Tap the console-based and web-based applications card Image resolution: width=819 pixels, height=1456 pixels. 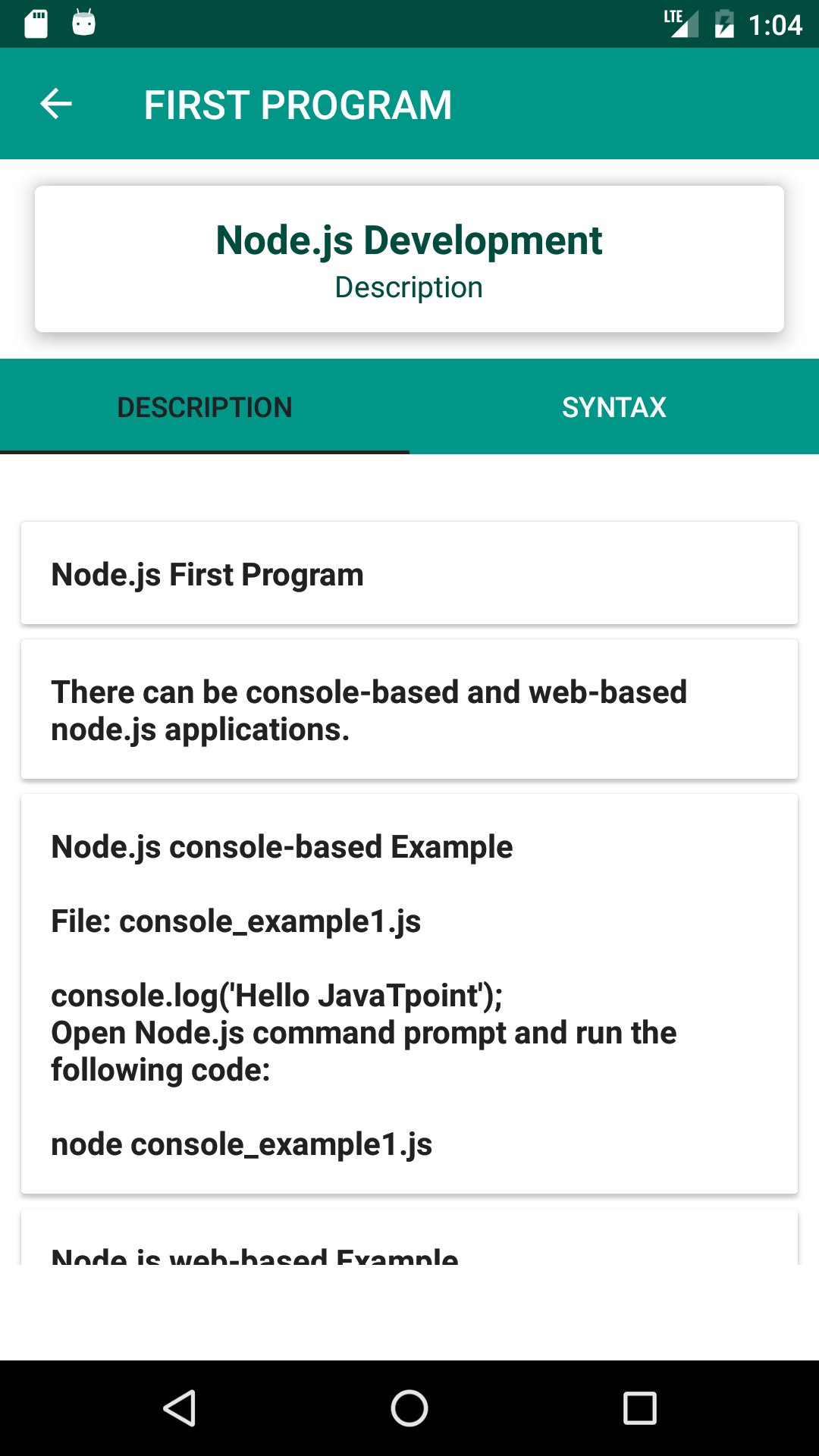click(409, 710)
